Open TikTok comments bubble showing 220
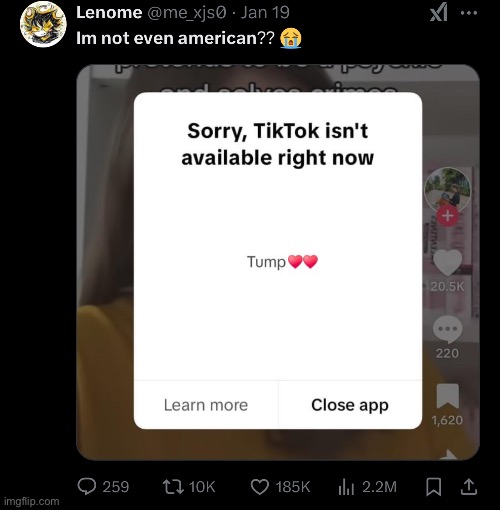Viewport: 500px width, 510px height. (447, 329)
